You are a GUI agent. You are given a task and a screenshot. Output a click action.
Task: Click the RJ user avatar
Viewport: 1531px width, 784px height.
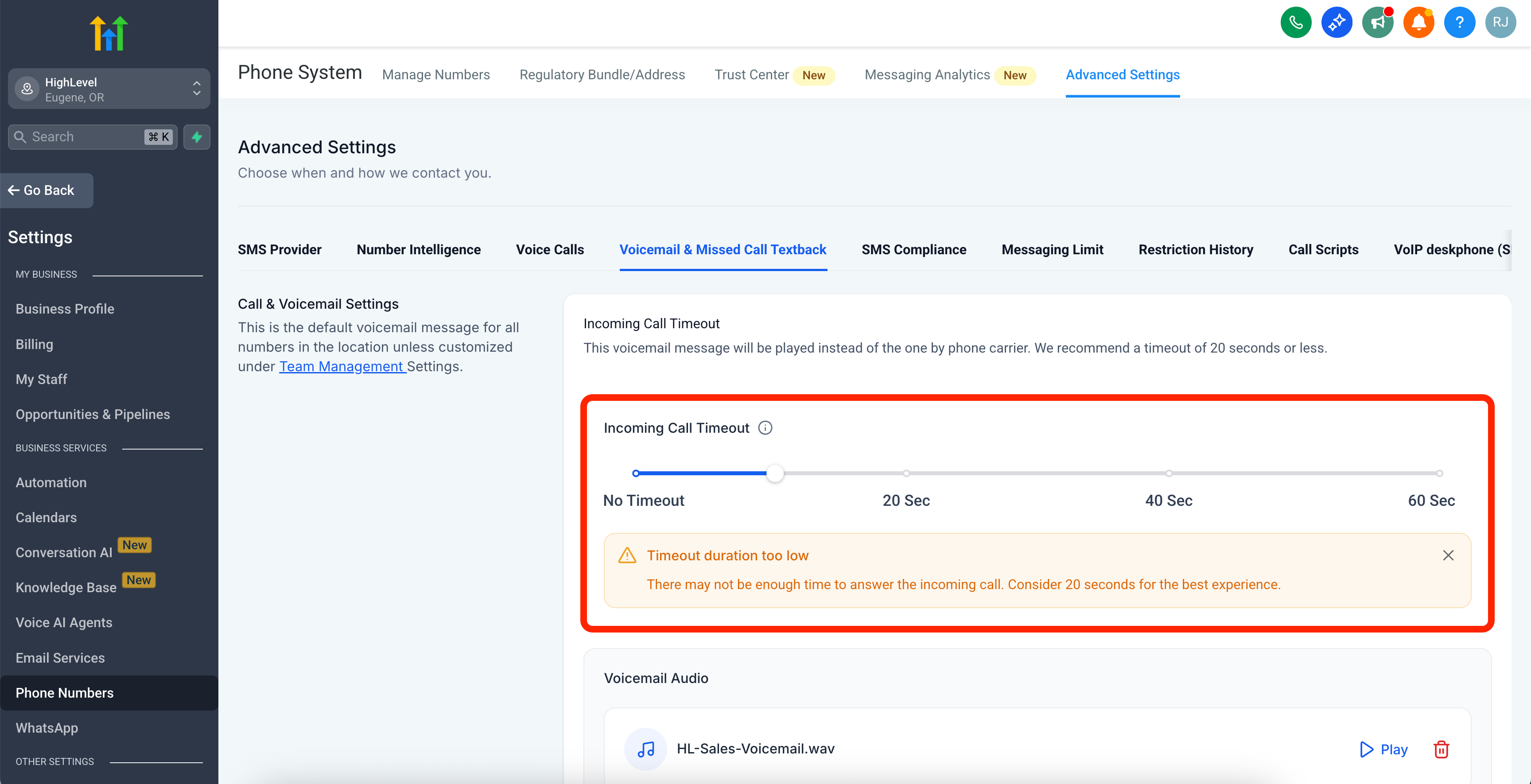tap(1500, 23)
